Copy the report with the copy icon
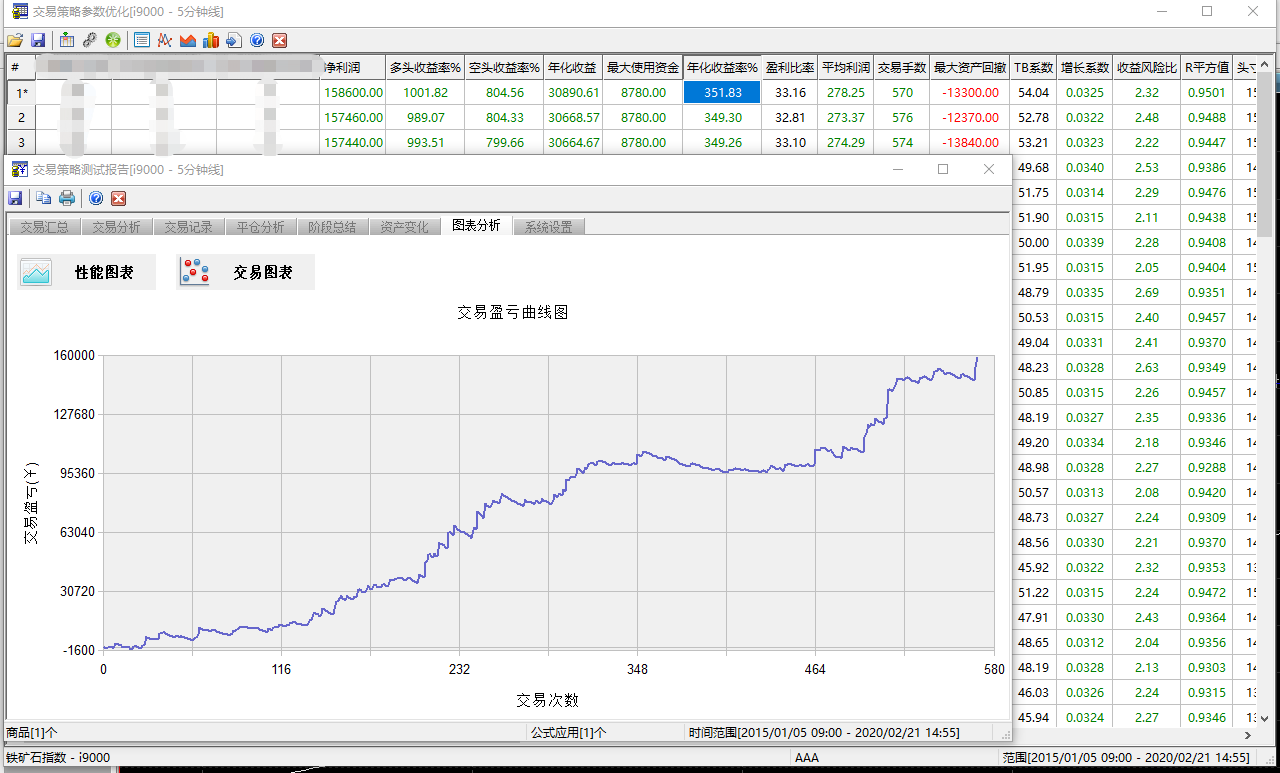The image size is (1280, 773). pos(44,198)
